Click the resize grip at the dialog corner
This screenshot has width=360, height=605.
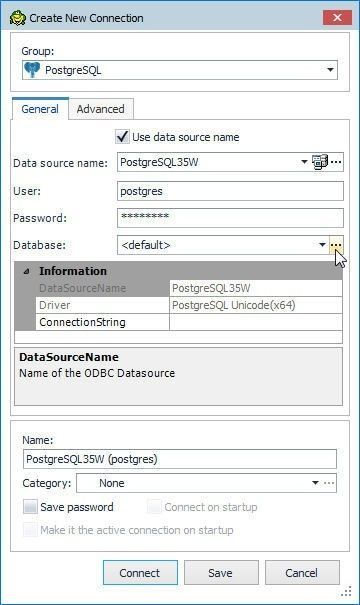click(x=346, y=591)
